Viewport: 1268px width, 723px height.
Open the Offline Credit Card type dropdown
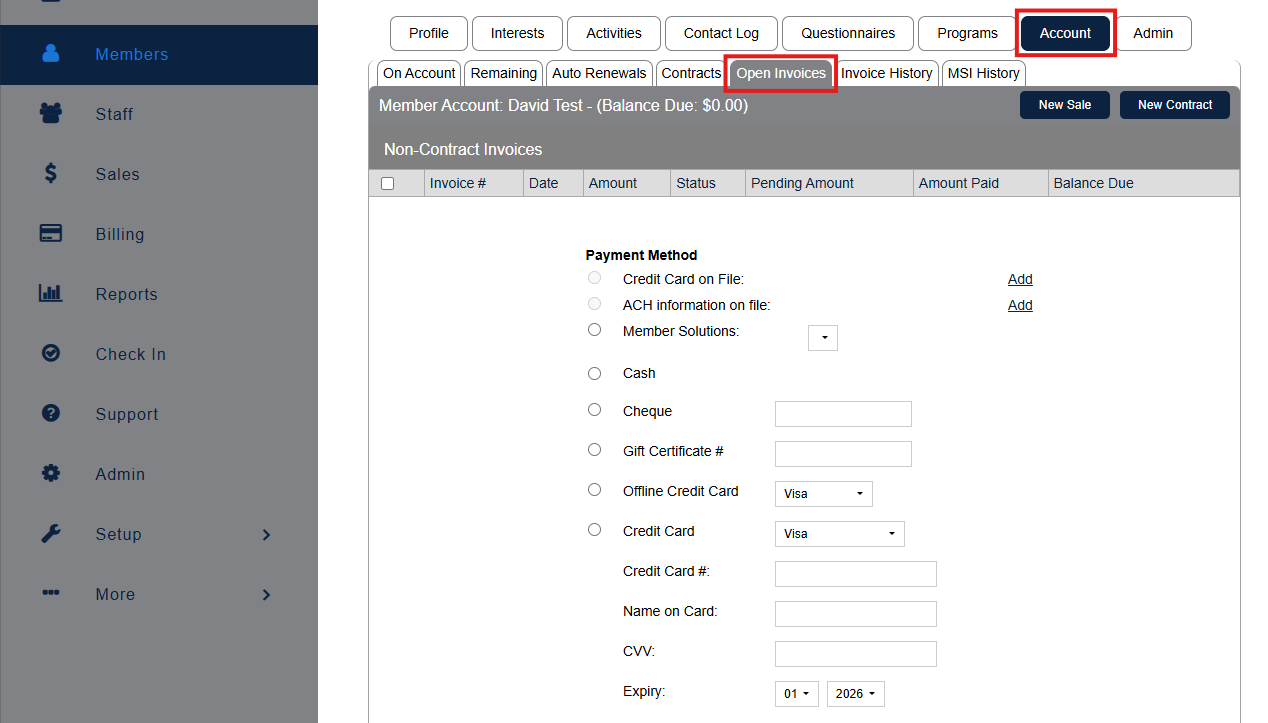(x=823, y=494)
